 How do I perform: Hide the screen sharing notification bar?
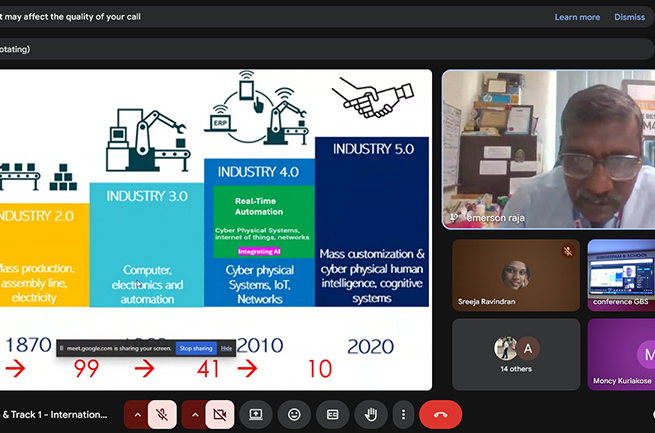click(x=227, y=348)
